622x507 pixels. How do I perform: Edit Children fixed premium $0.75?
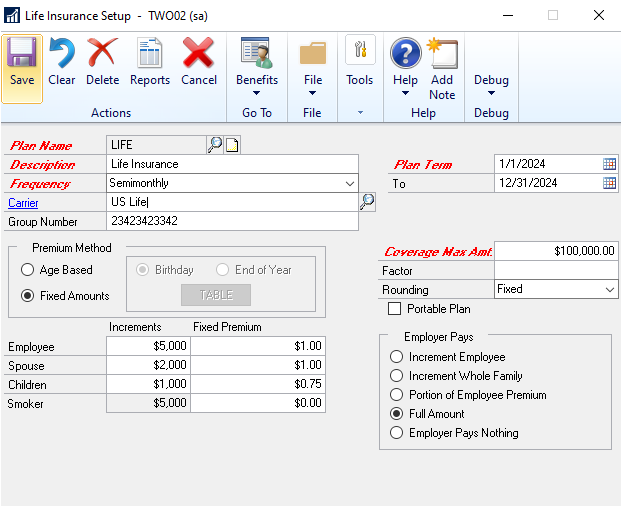258,384
